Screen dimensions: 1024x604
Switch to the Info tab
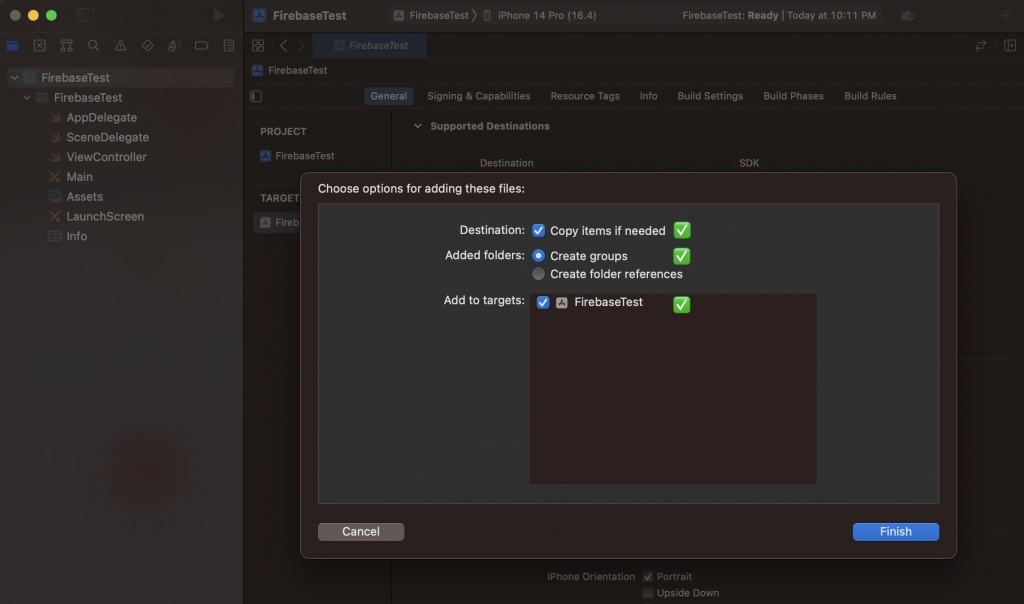[x=648, y=96]
